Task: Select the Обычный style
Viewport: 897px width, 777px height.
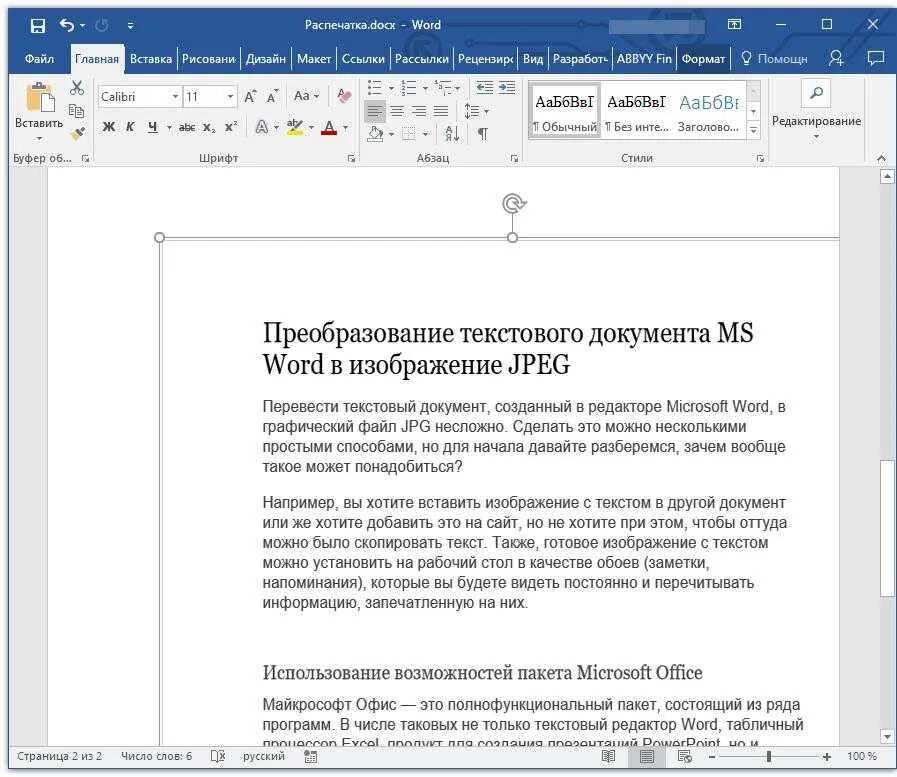Action: point(565,111)
